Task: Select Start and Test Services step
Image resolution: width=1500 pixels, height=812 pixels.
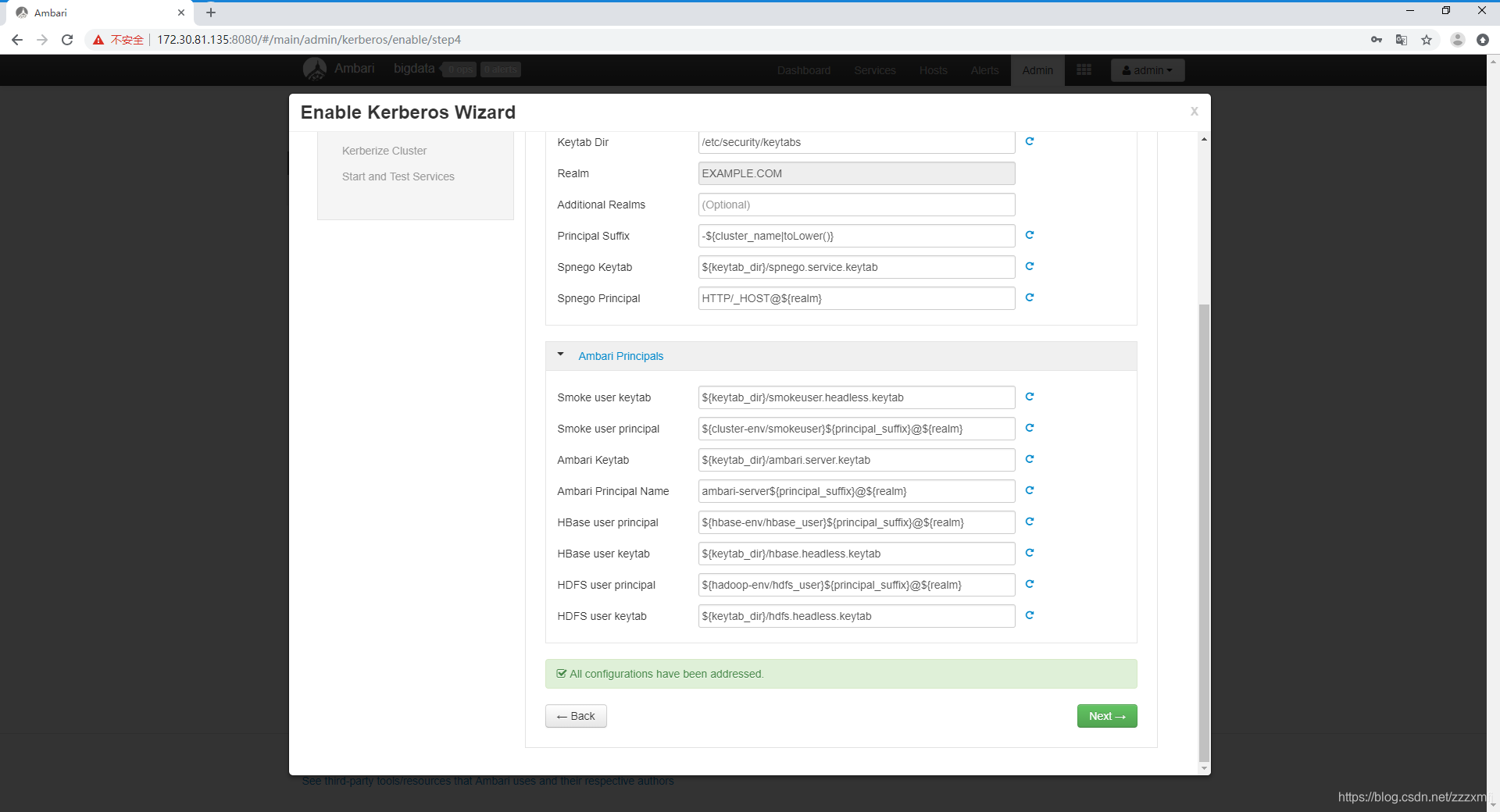Action: [398, 176]
